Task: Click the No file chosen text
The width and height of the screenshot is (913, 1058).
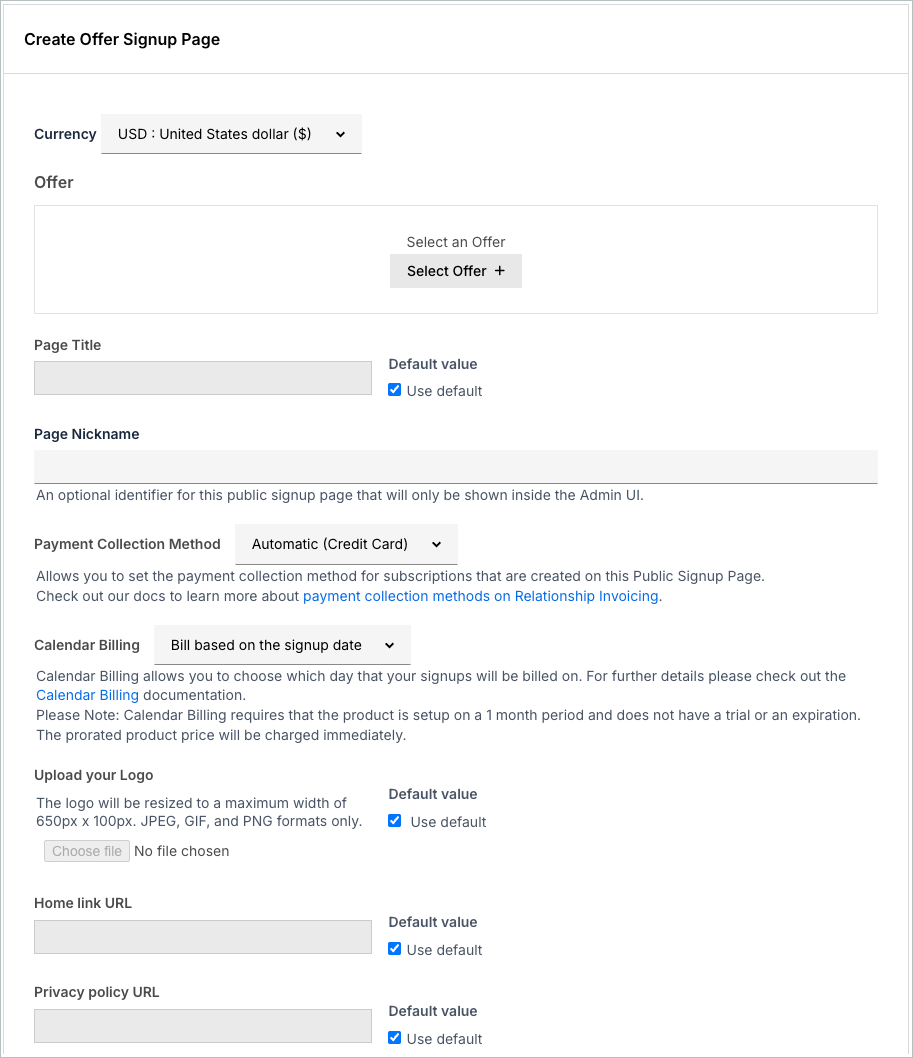Action: click(x=182, y=851)
